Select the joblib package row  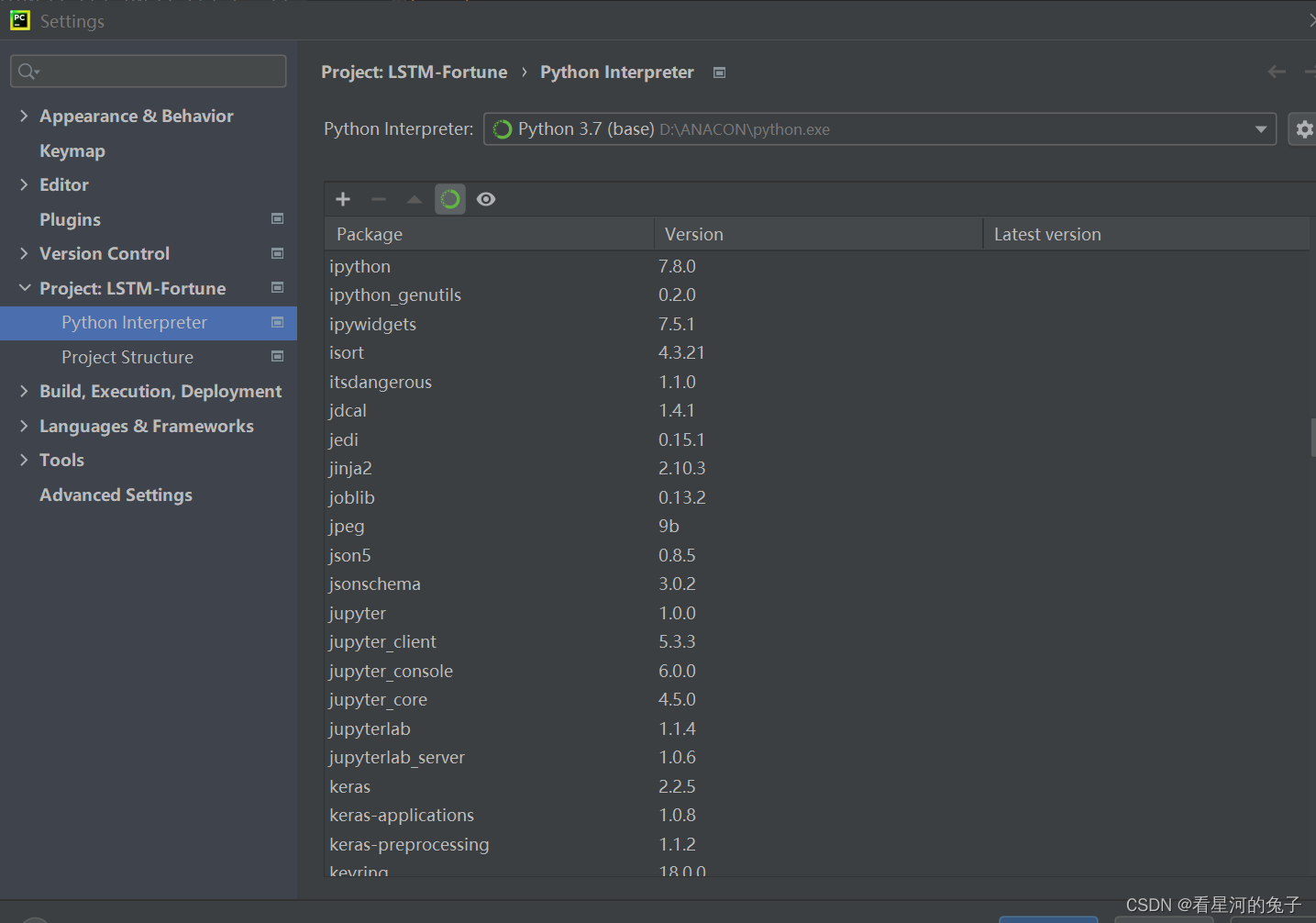pos(817,497)
